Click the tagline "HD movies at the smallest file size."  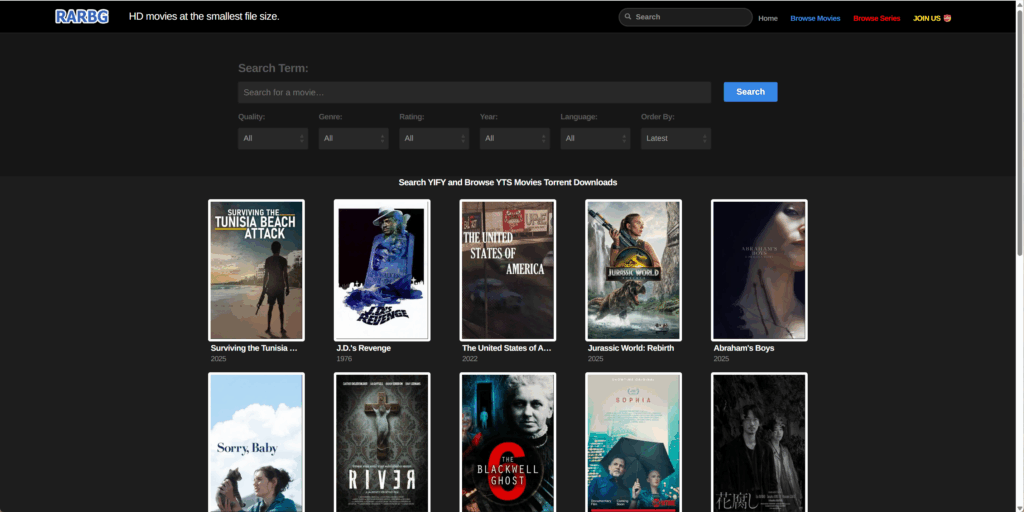[x=204, y=16]
